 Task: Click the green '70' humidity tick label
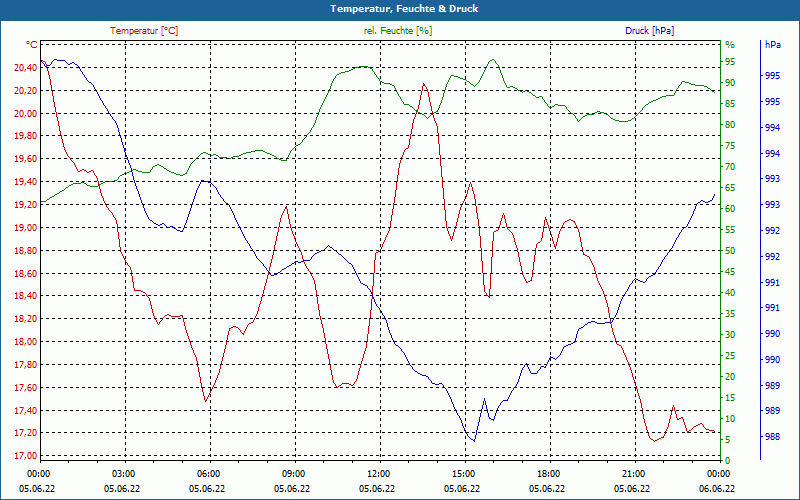tap(730, 167)
